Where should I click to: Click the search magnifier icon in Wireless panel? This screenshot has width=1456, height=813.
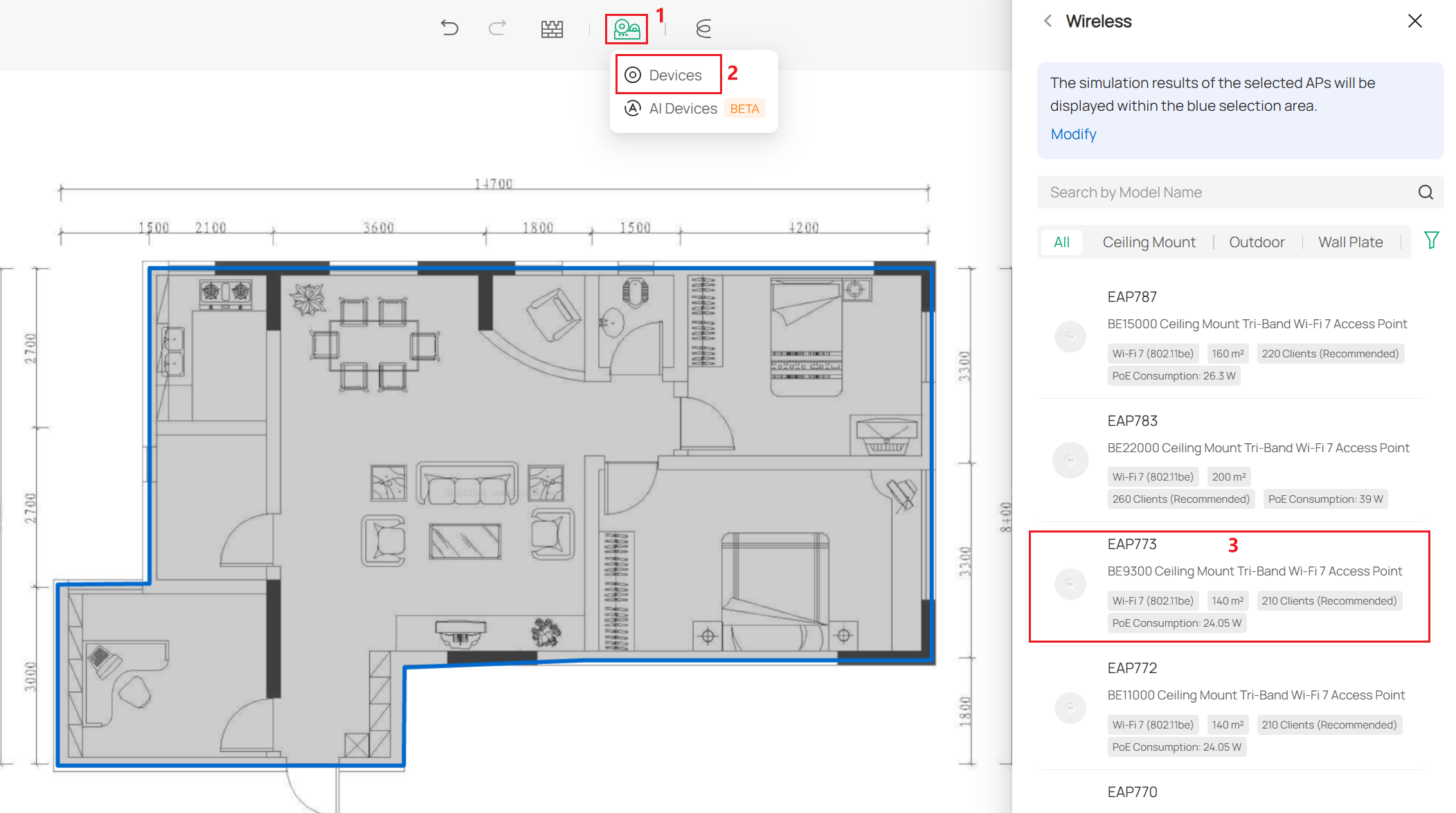(x=1425, y=192)
